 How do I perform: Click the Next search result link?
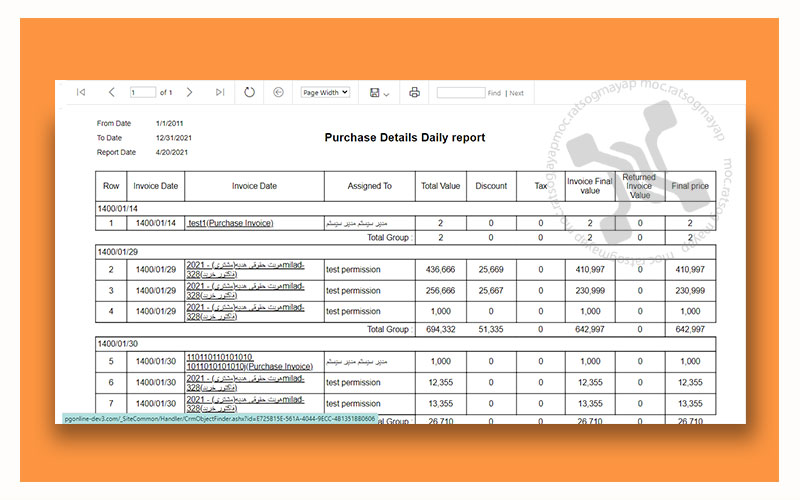coord(516,93)
